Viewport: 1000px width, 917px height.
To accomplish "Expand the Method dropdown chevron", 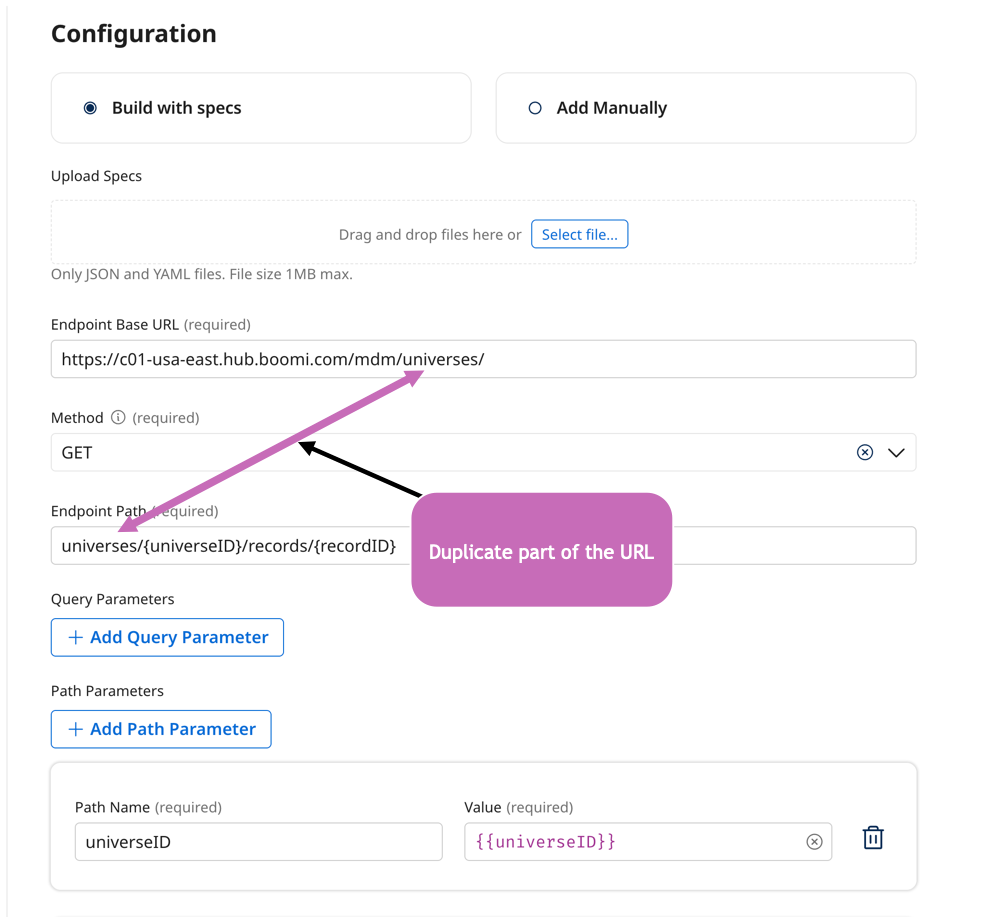I will click(896, 452).
